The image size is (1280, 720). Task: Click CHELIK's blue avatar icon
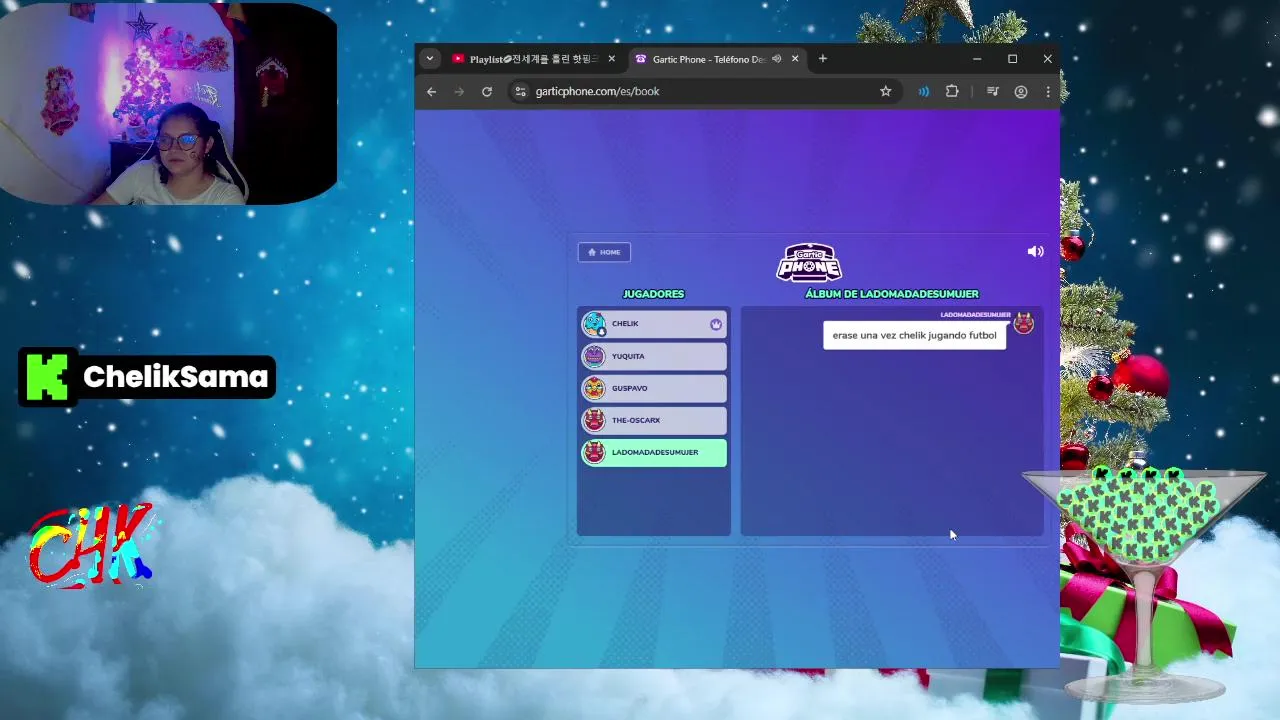[x=594, y=324]
